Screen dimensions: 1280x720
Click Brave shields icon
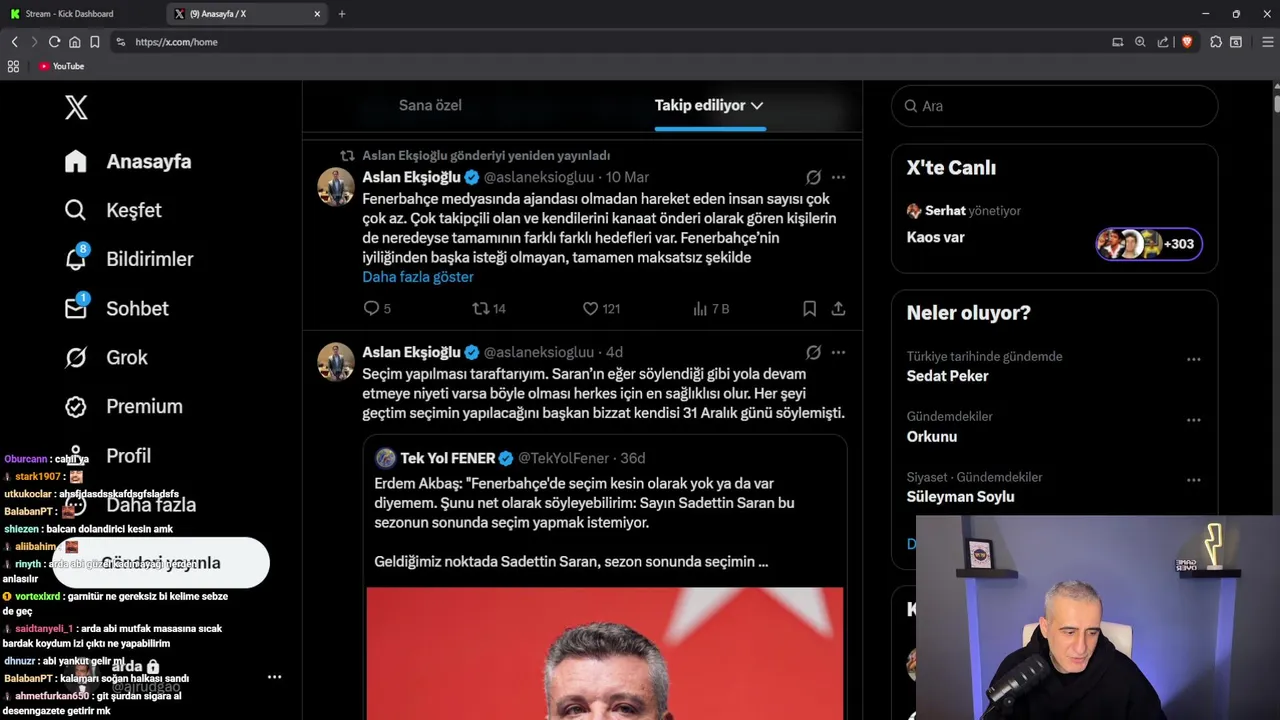[1187, 42]
